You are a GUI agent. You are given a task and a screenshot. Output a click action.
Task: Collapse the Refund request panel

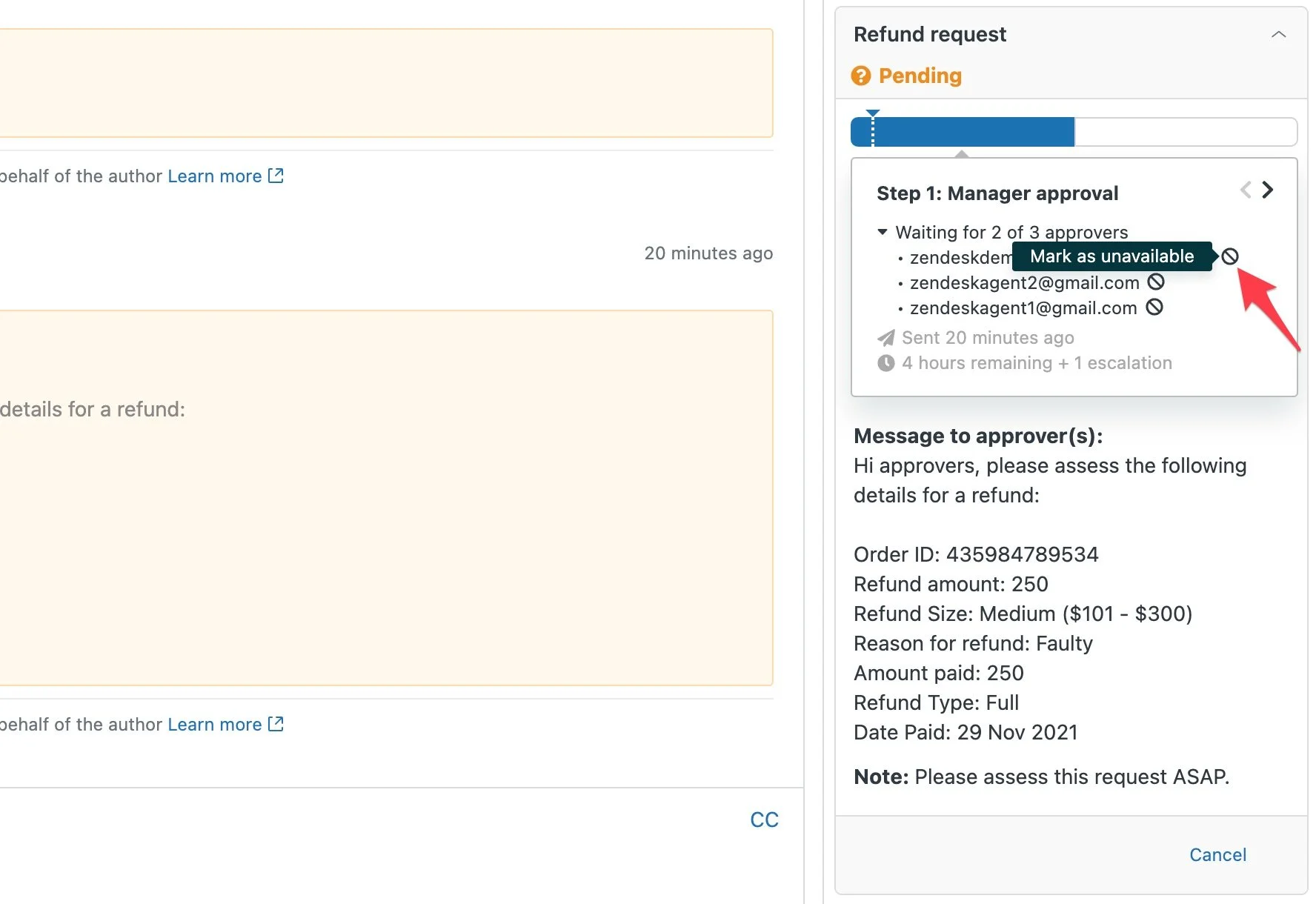1278,34
